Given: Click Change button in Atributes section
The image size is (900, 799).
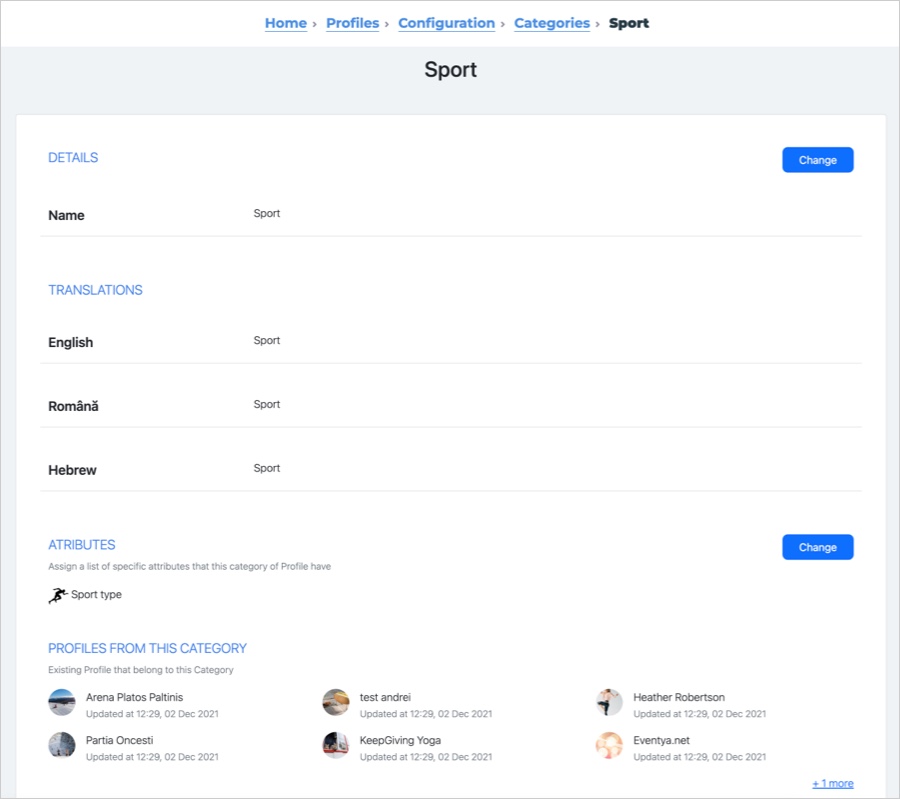Looking at the screenshot, I should click(x=817, y=547).
